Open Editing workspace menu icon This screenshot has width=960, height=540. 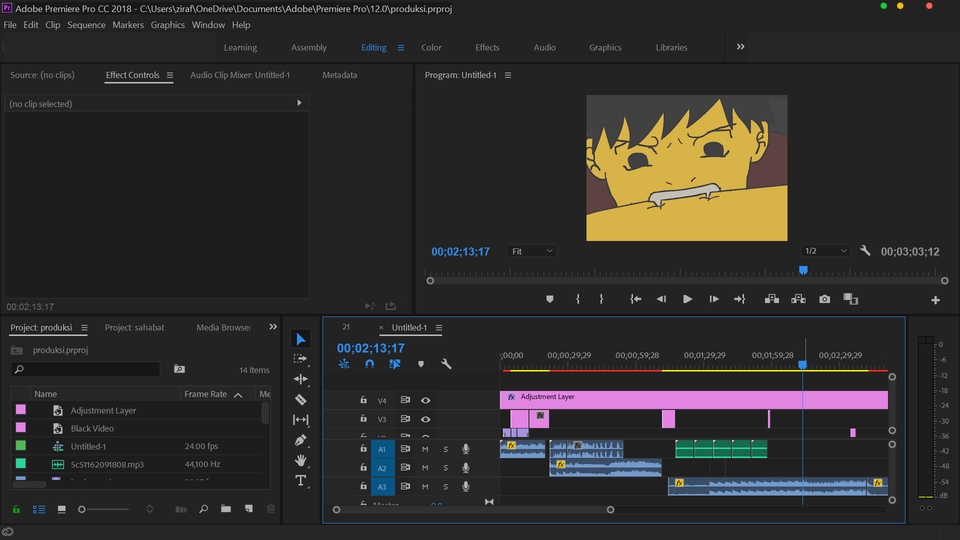point(401,47)
